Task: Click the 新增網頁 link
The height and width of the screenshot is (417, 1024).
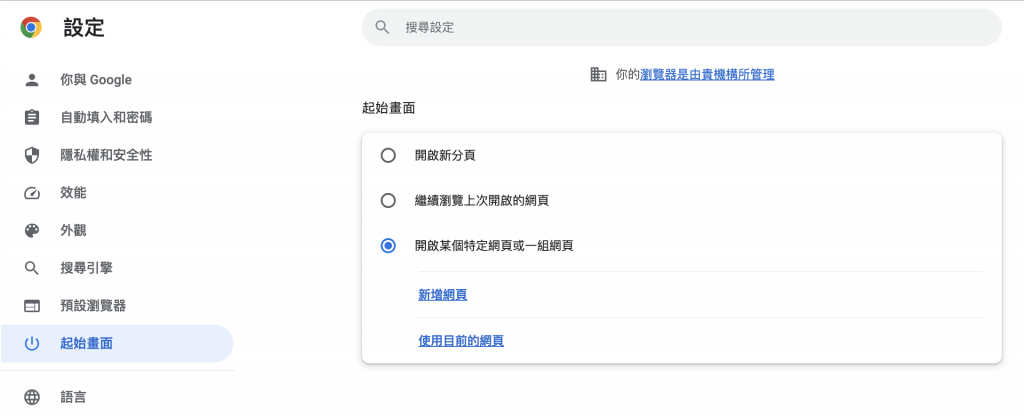Action: click(442, 295)
